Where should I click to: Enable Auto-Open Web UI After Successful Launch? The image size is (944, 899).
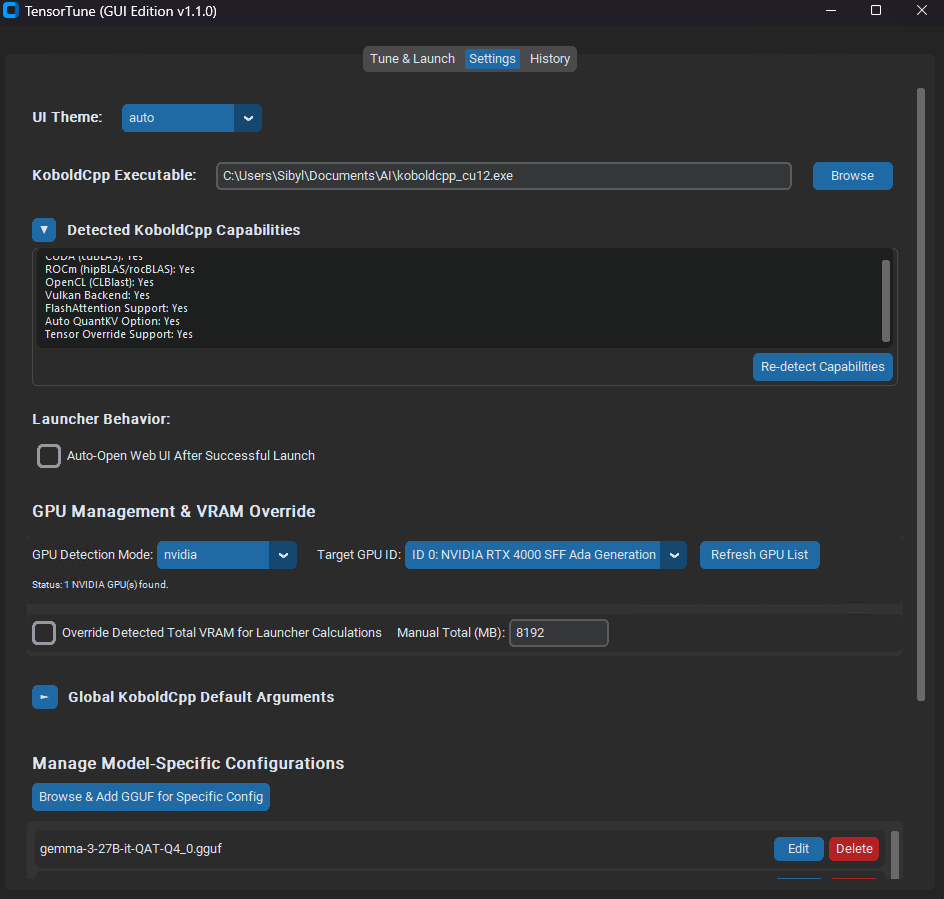[x=49, y=456]
